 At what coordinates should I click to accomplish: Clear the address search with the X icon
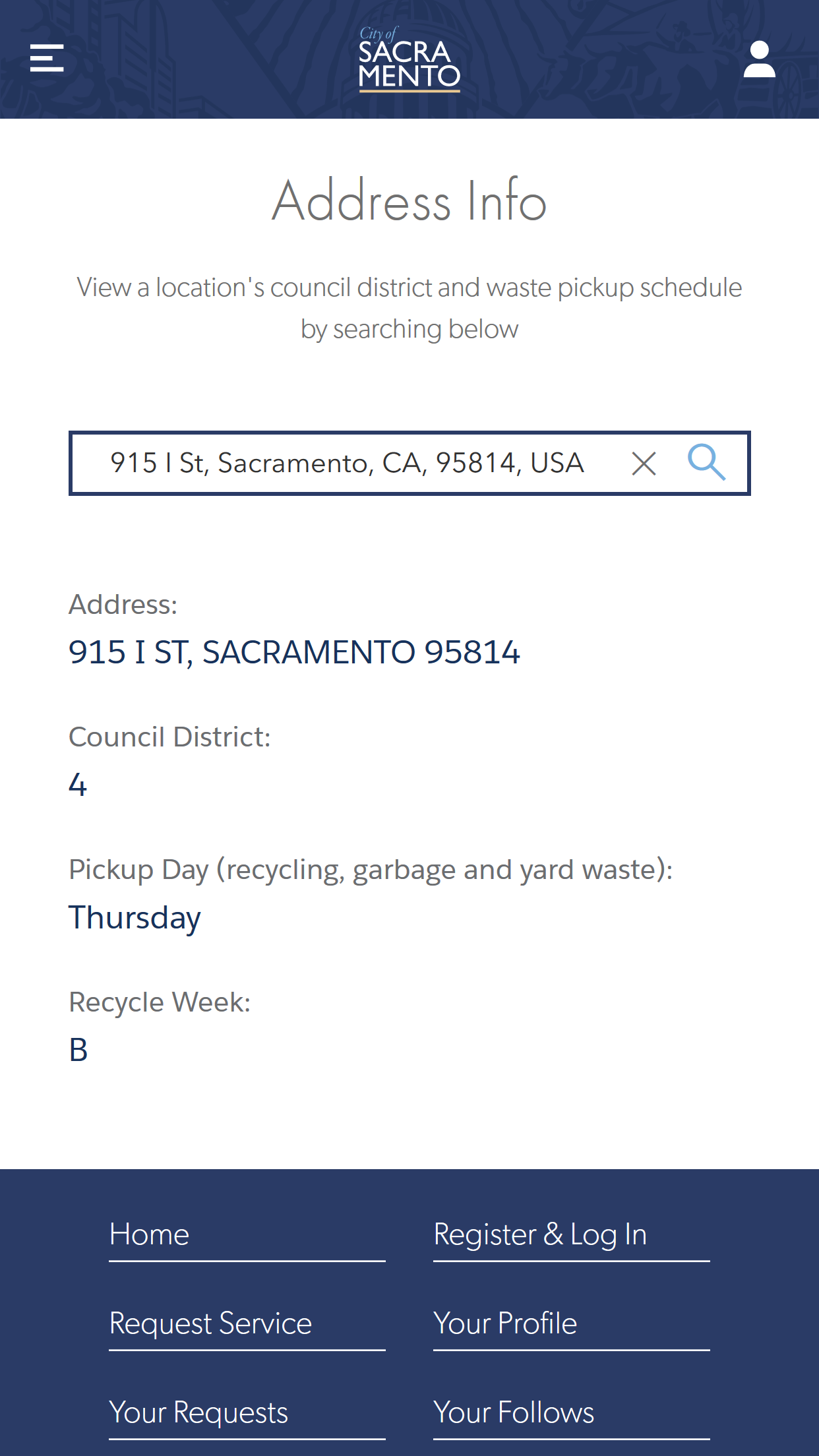[644, 464]
